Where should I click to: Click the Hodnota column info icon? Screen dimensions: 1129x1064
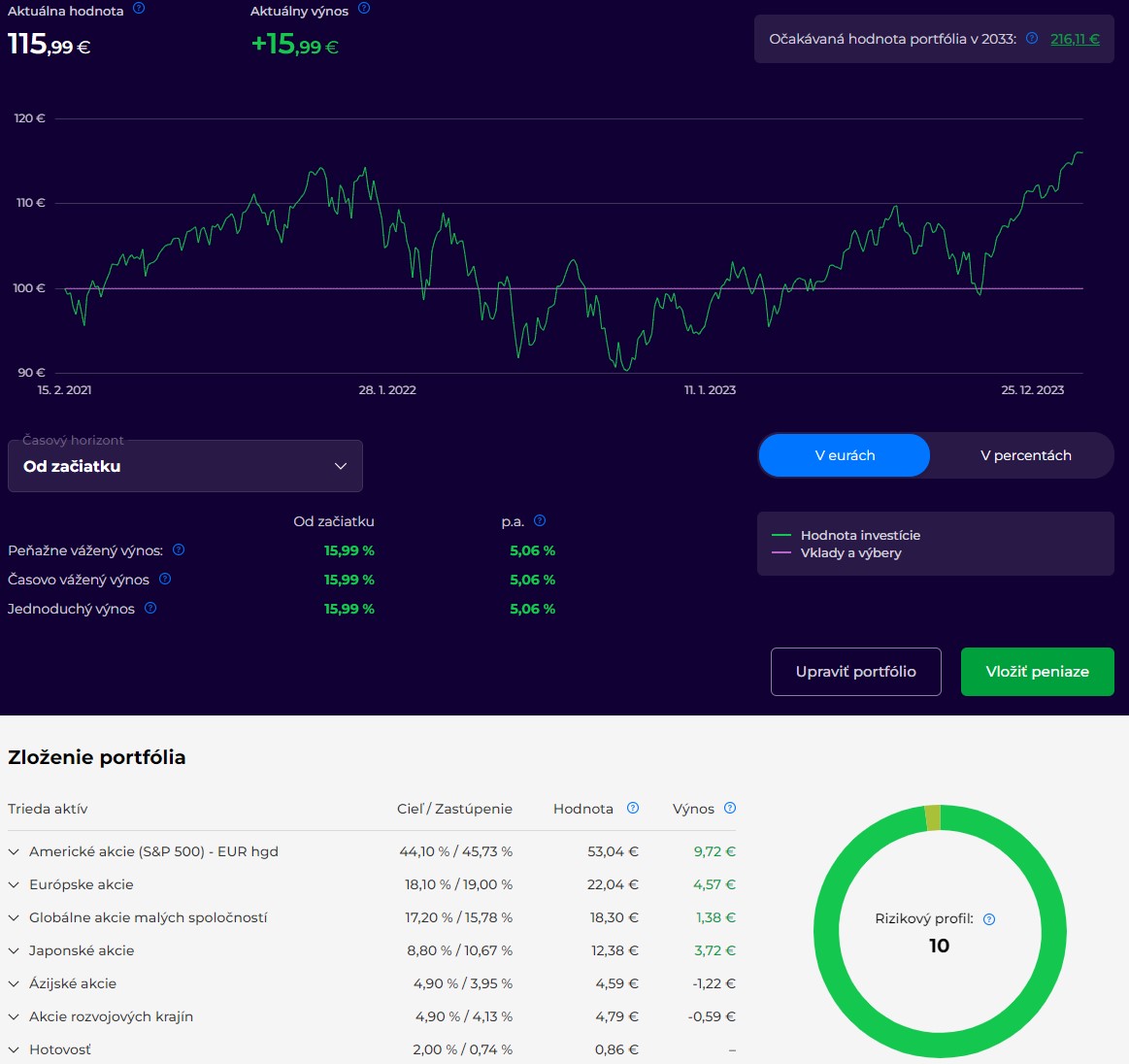[x=633, y=809]
